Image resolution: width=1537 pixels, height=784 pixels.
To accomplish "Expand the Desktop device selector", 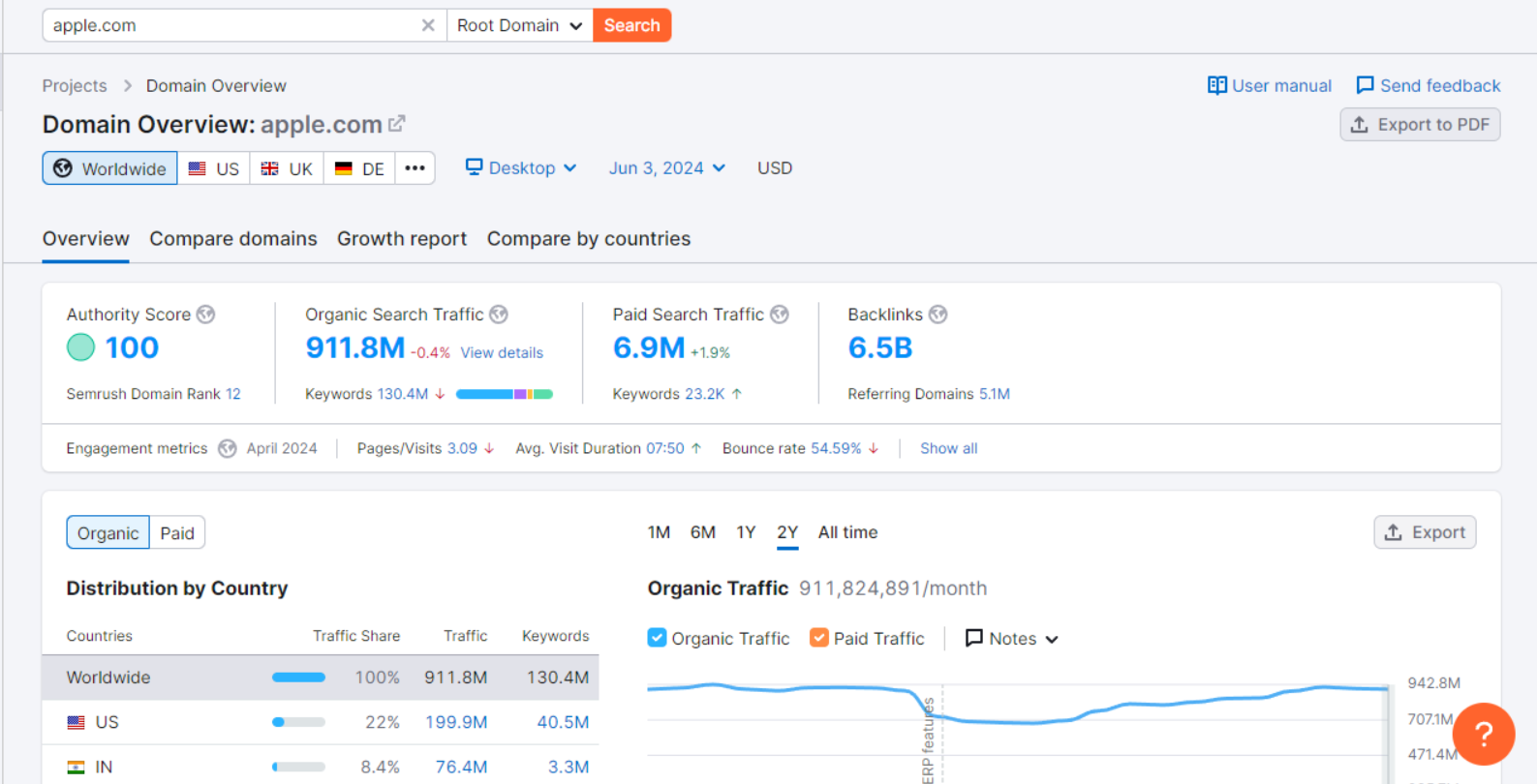I will click(521, 168).
